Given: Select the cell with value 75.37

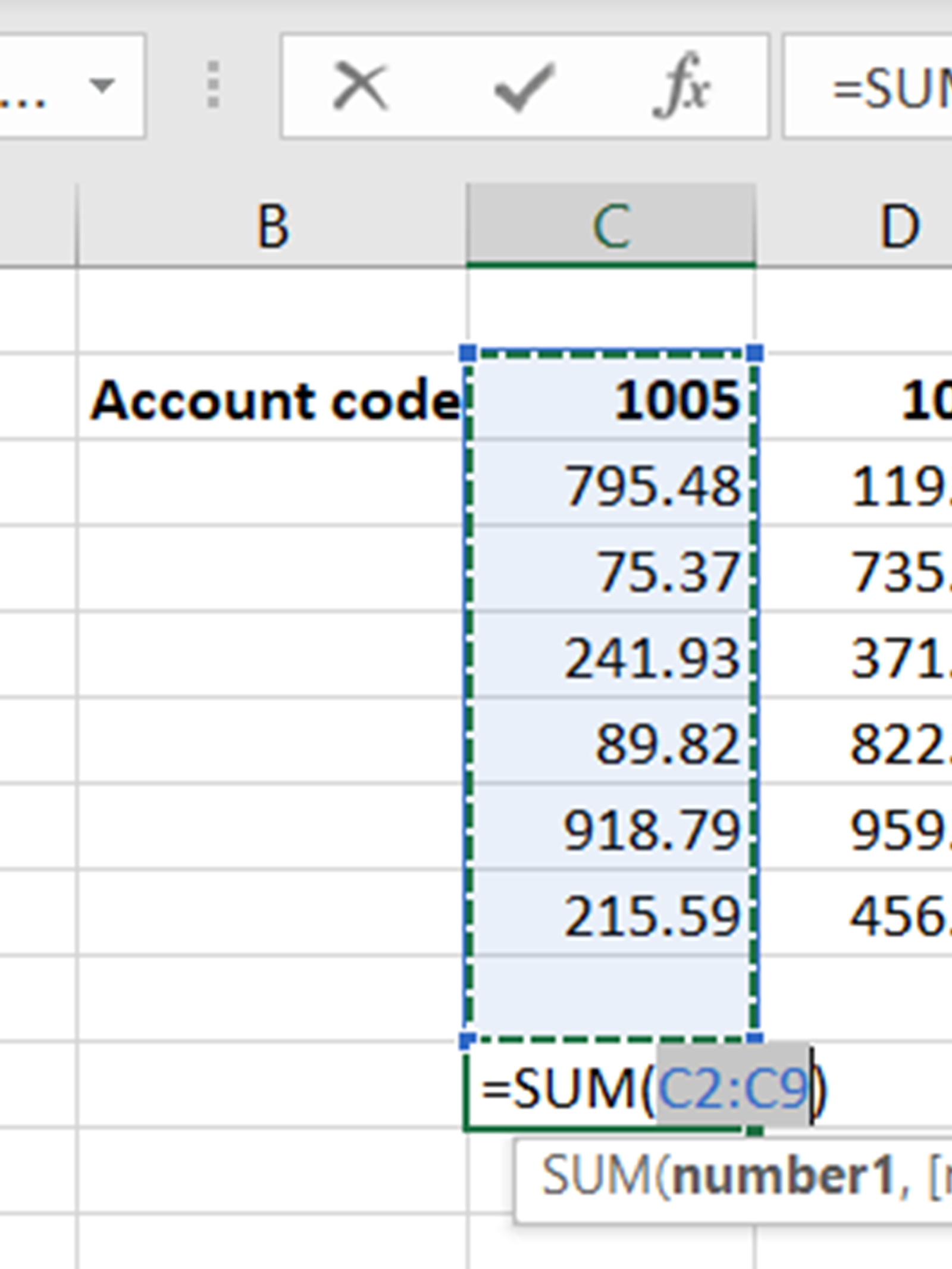Looking at the screenshot, I should click(611, 571).
